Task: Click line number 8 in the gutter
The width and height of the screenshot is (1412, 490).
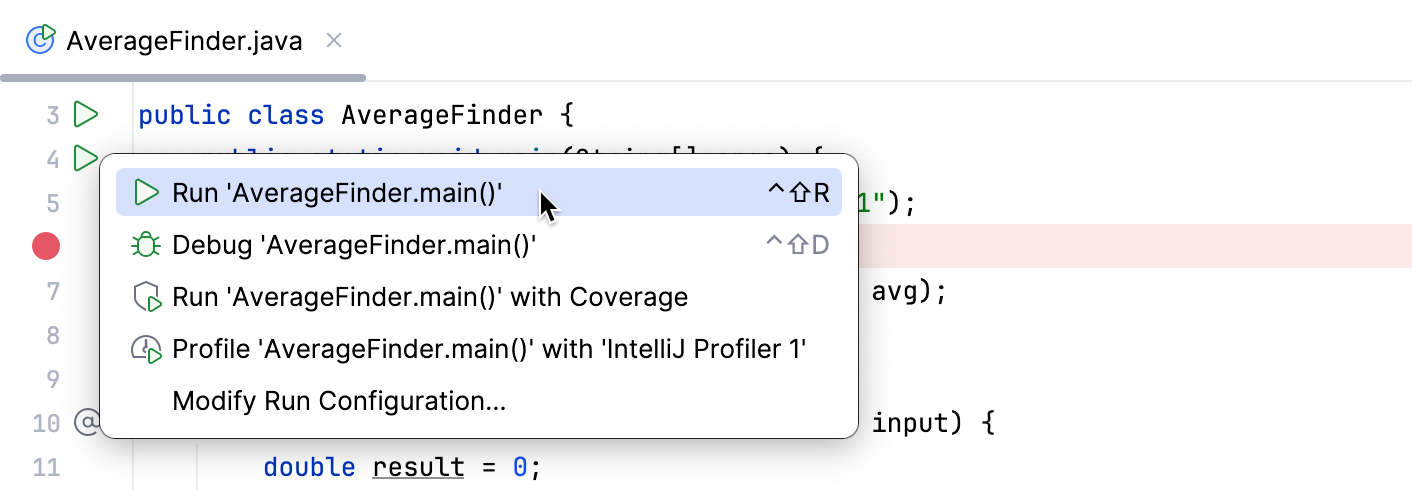Action: pyautogui.click(x=53, y=335)
